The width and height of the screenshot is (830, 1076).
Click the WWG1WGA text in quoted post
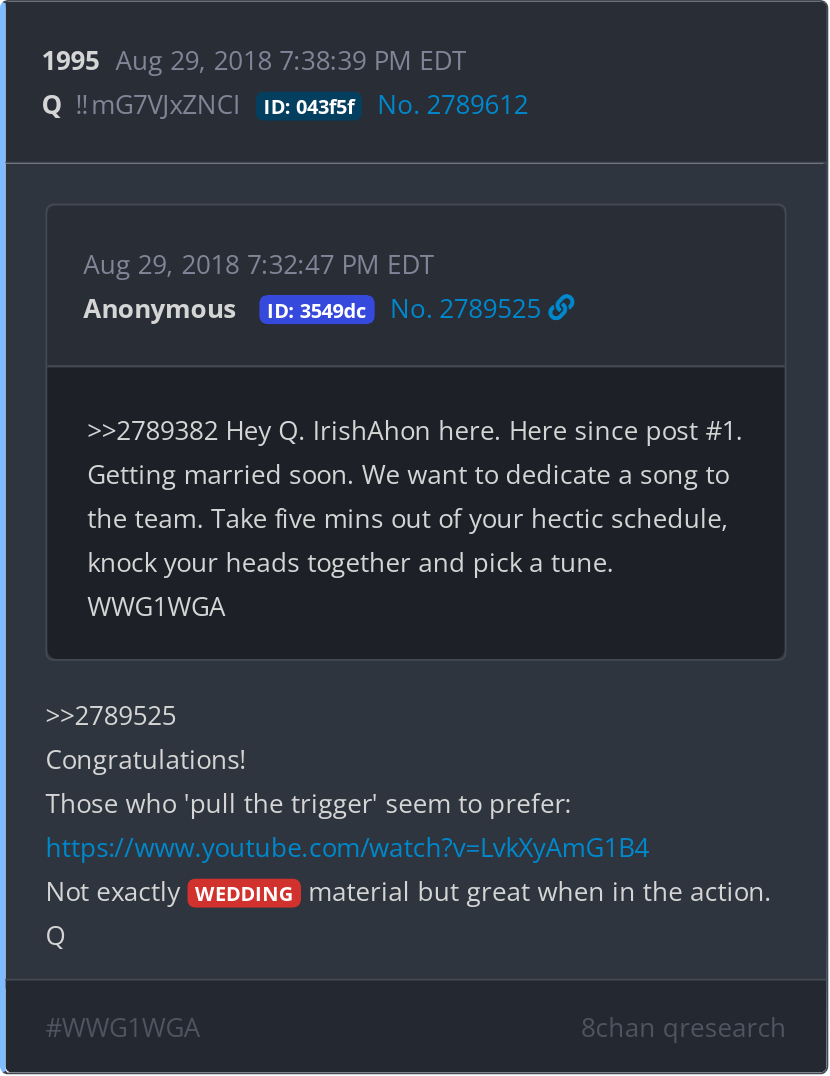click(156, 607)
